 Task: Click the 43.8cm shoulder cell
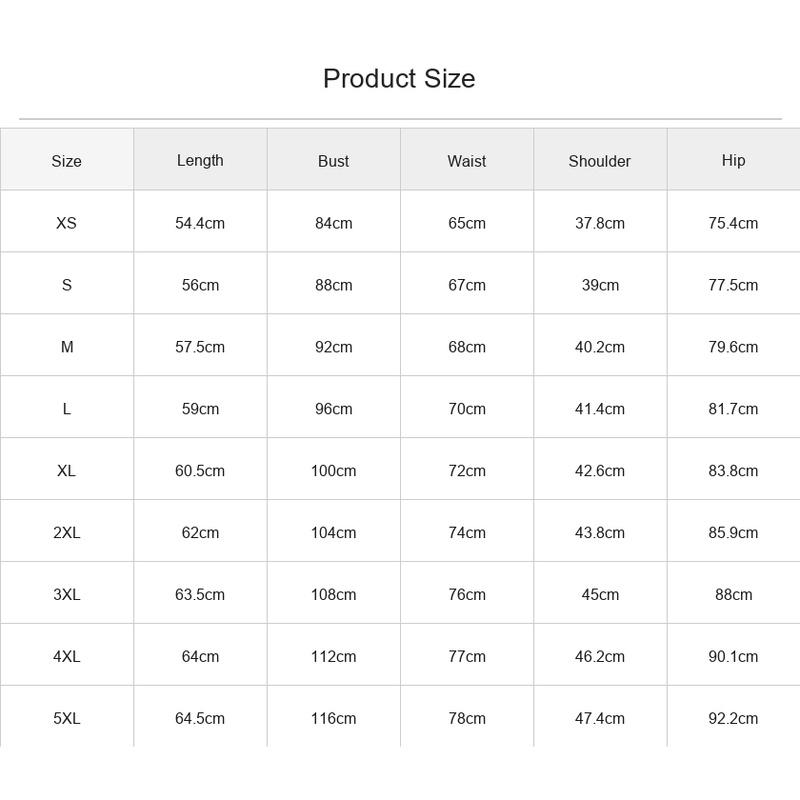click(x=599, y=533)
